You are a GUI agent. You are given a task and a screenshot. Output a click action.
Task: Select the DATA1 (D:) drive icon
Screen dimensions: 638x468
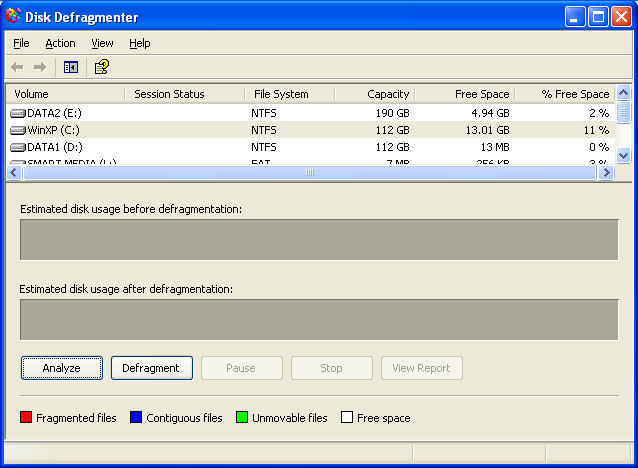pos(18,147)
